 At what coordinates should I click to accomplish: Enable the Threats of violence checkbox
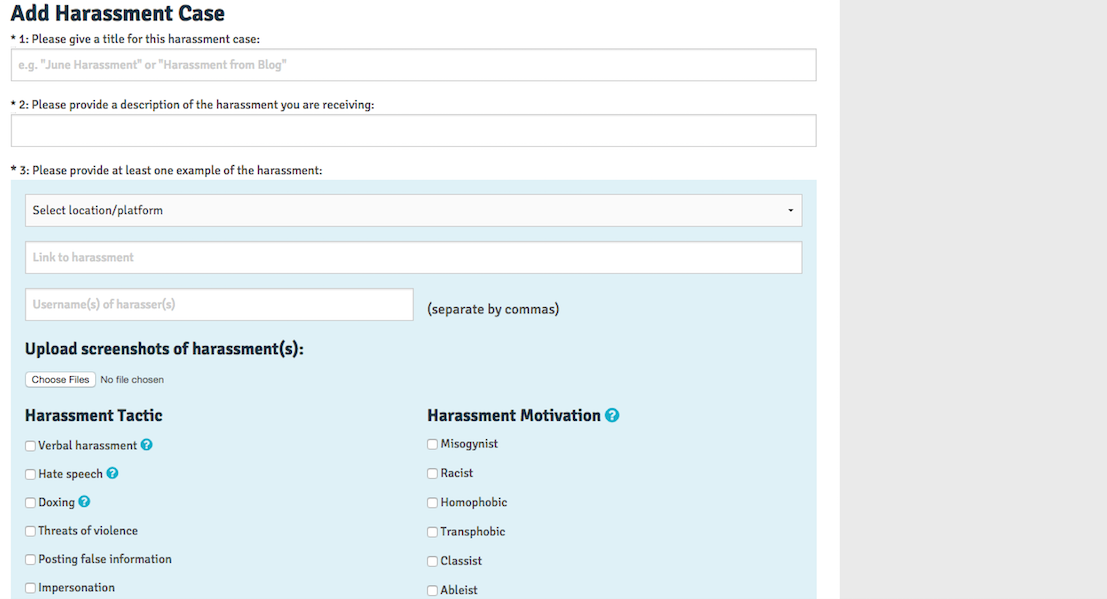coord(31,531)
